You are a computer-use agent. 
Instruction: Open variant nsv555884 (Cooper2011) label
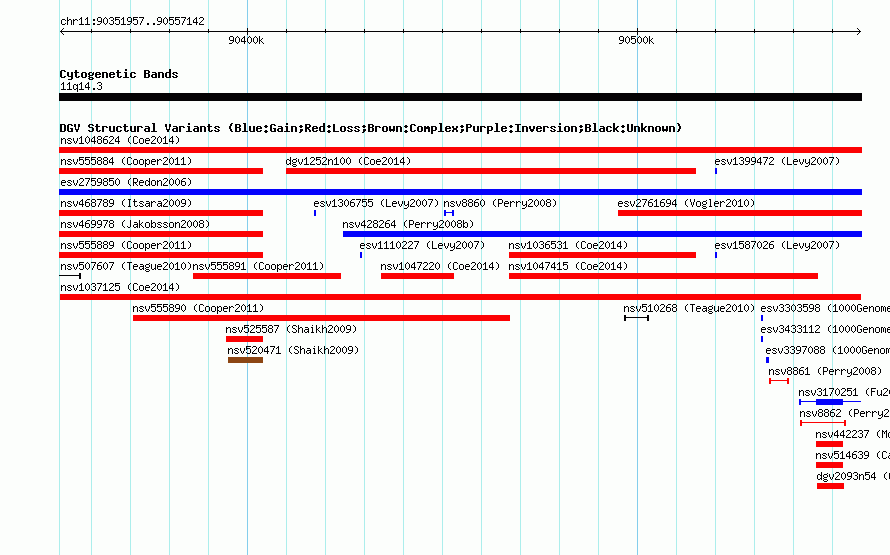point(126,162)
